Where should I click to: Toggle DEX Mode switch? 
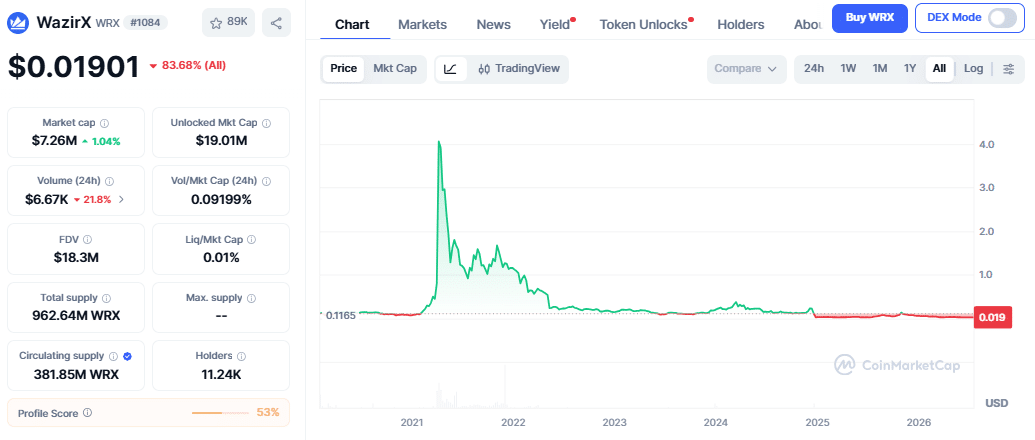(x=1002, y=18)
